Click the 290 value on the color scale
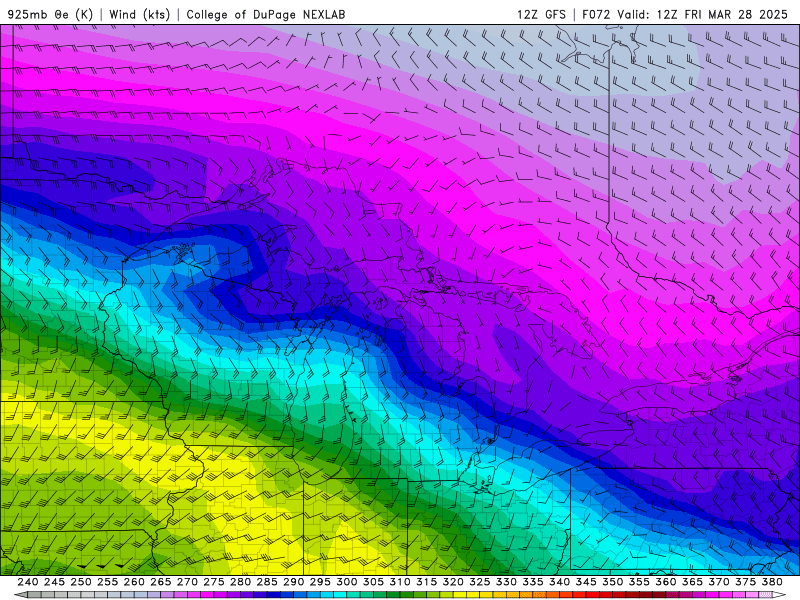 (x=293, y=582)
